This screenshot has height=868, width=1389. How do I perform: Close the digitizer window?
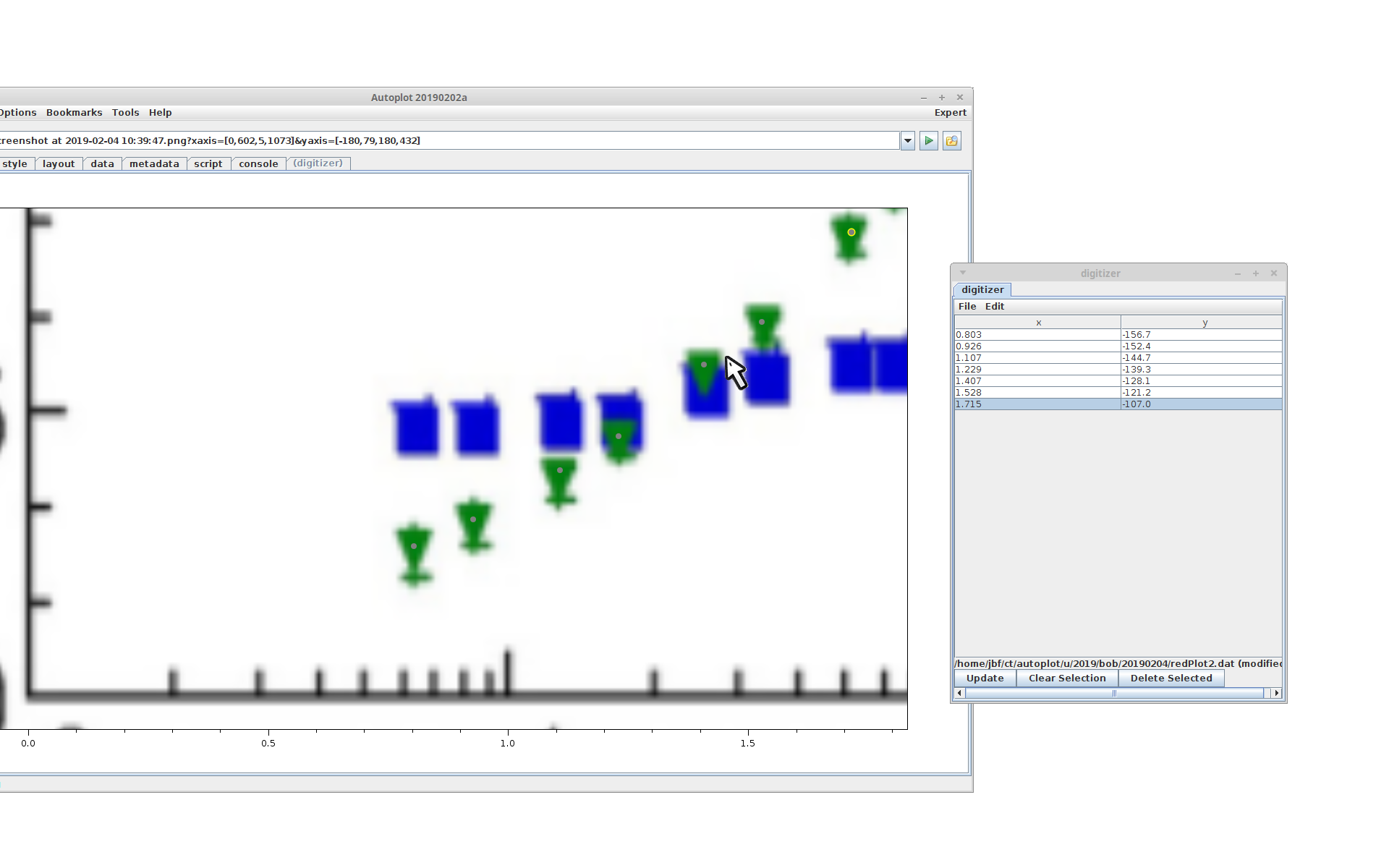click(x=1274, y=273)
